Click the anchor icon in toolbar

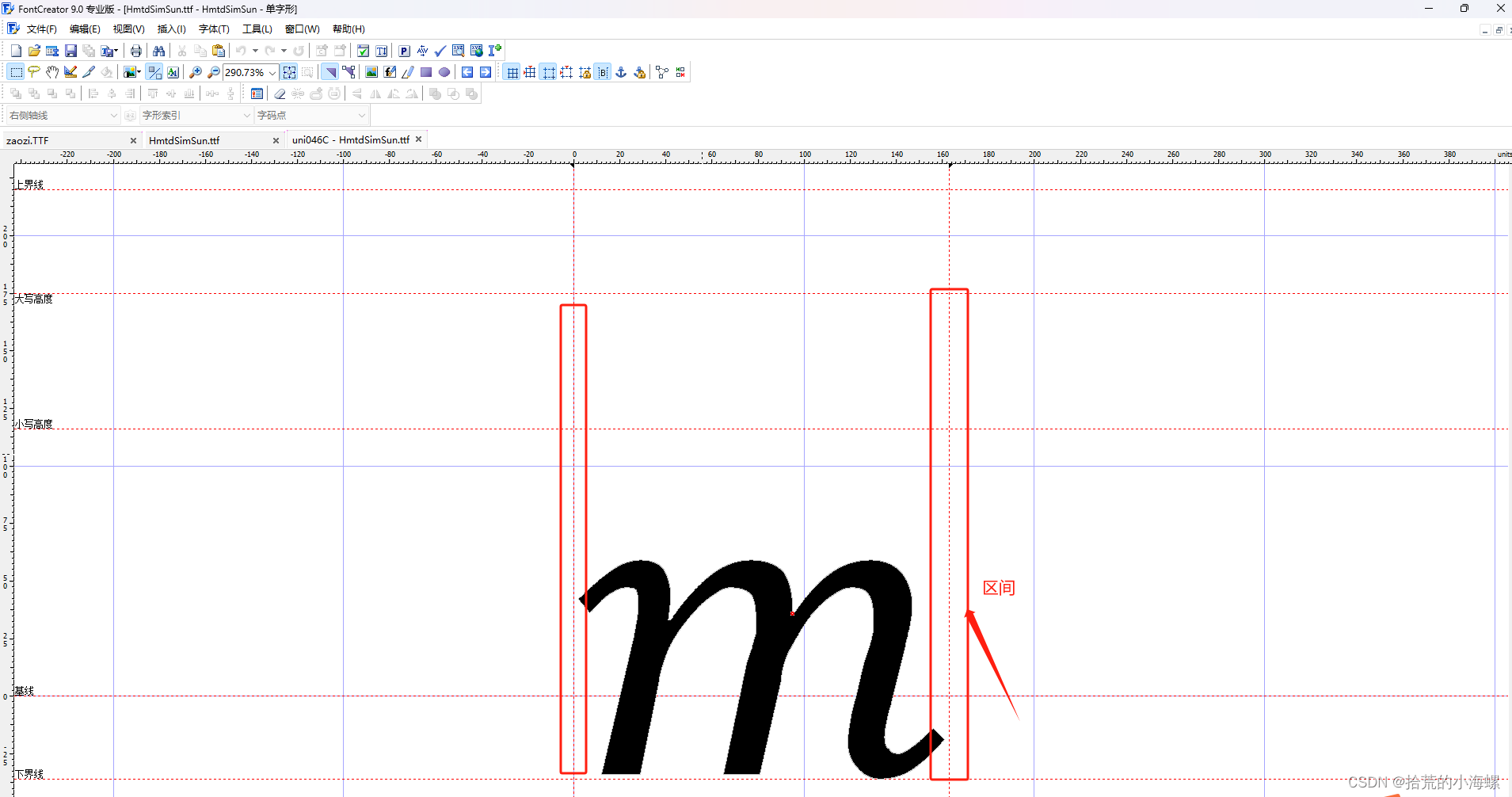tap(621, 72)
